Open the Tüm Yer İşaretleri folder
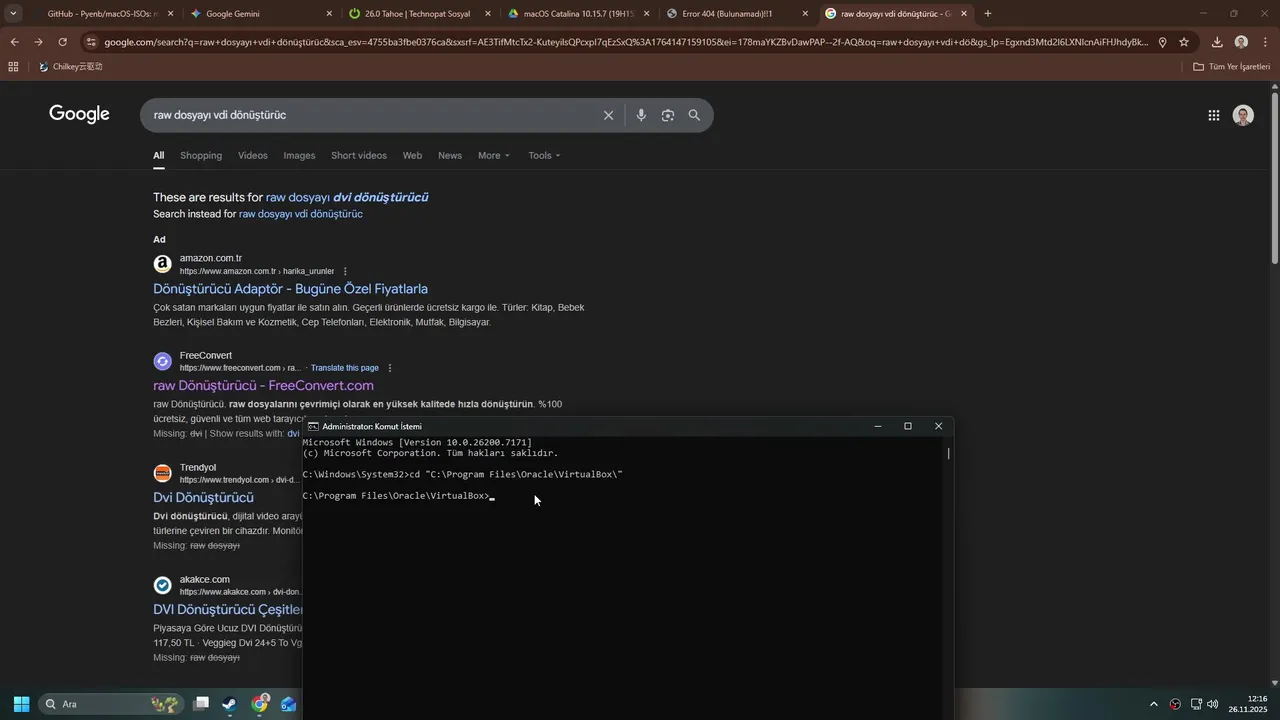The image size is (1280, 720). point(1231,67)
